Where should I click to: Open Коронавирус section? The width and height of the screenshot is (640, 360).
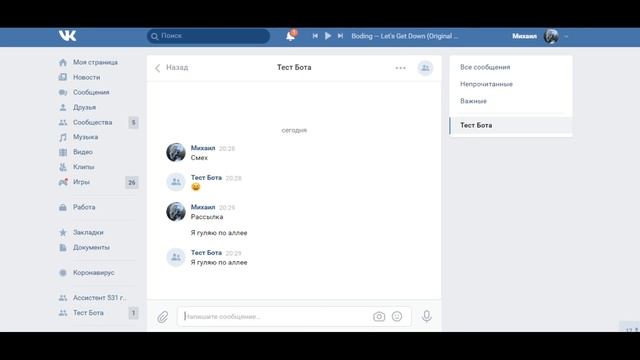[93, 272]
